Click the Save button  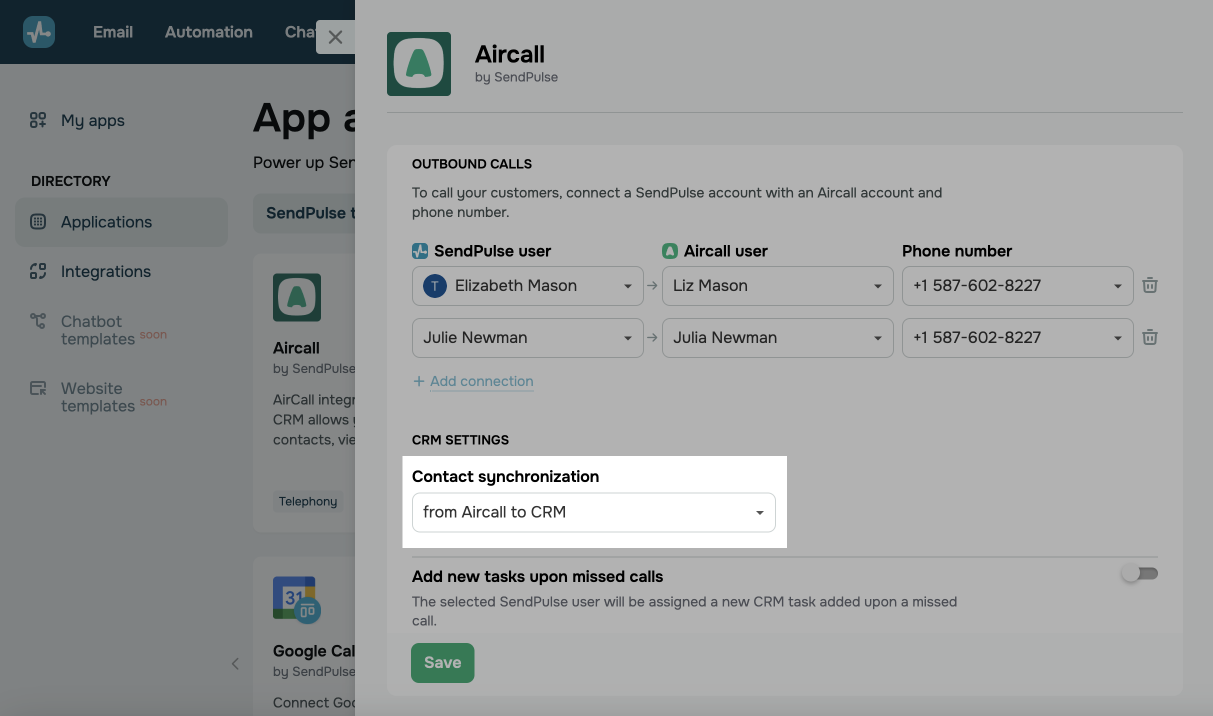[x=442, y=663]
